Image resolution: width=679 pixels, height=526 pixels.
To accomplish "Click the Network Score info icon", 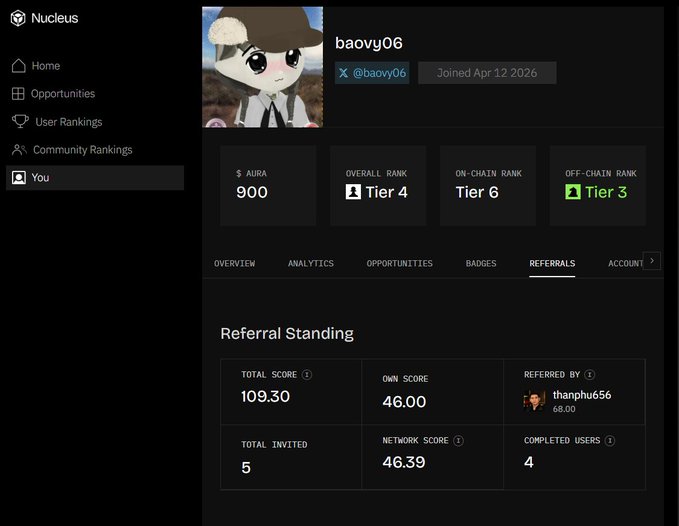I will pyautogui.click(x=458, y=440).
